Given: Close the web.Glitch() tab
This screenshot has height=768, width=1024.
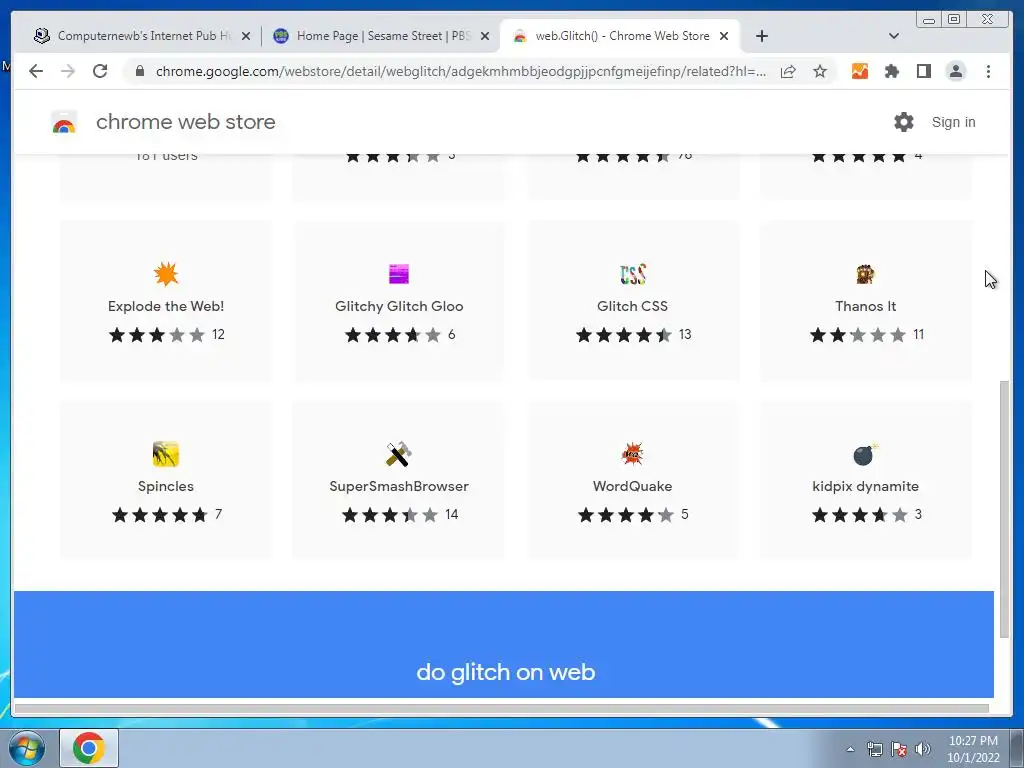Looking at the screenshot, I should pyautogui.click(x=724, y=36).
